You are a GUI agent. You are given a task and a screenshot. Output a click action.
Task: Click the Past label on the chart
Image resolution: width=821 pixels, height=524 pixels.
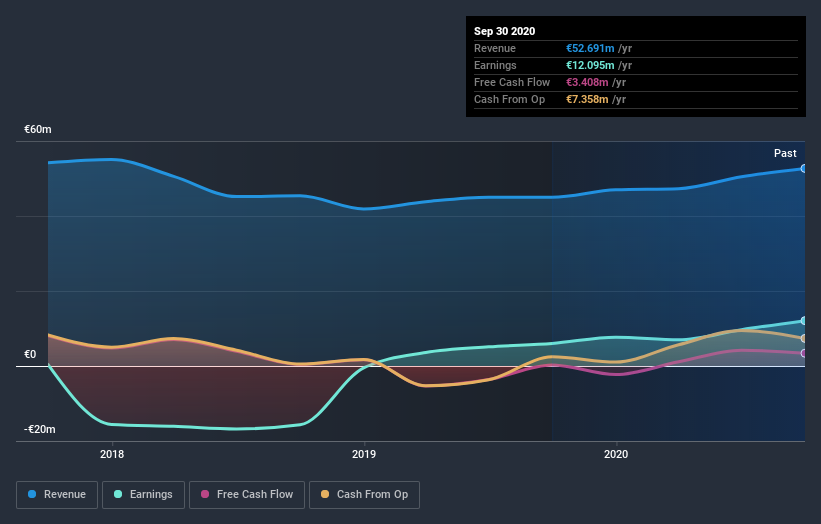coord(785,153)
